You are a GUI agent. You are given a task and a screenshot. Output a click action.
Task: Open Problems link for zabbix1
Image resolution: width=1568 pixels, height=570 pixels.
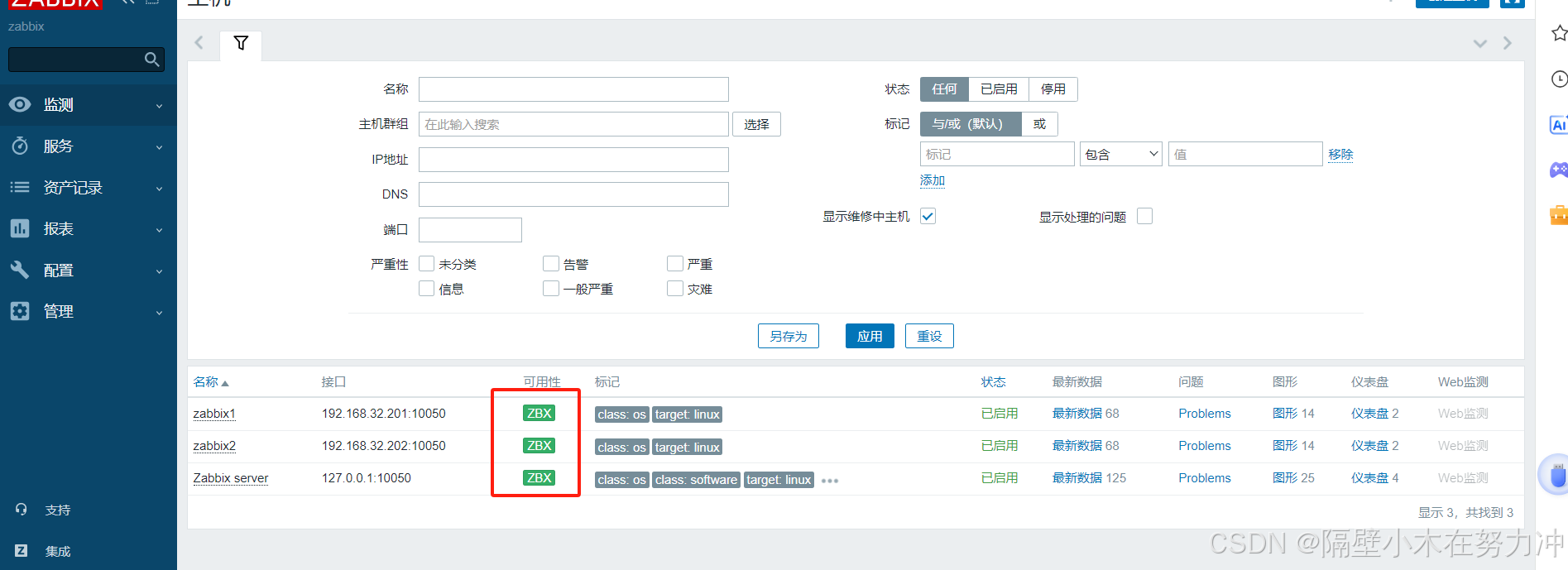[1205, 414]
